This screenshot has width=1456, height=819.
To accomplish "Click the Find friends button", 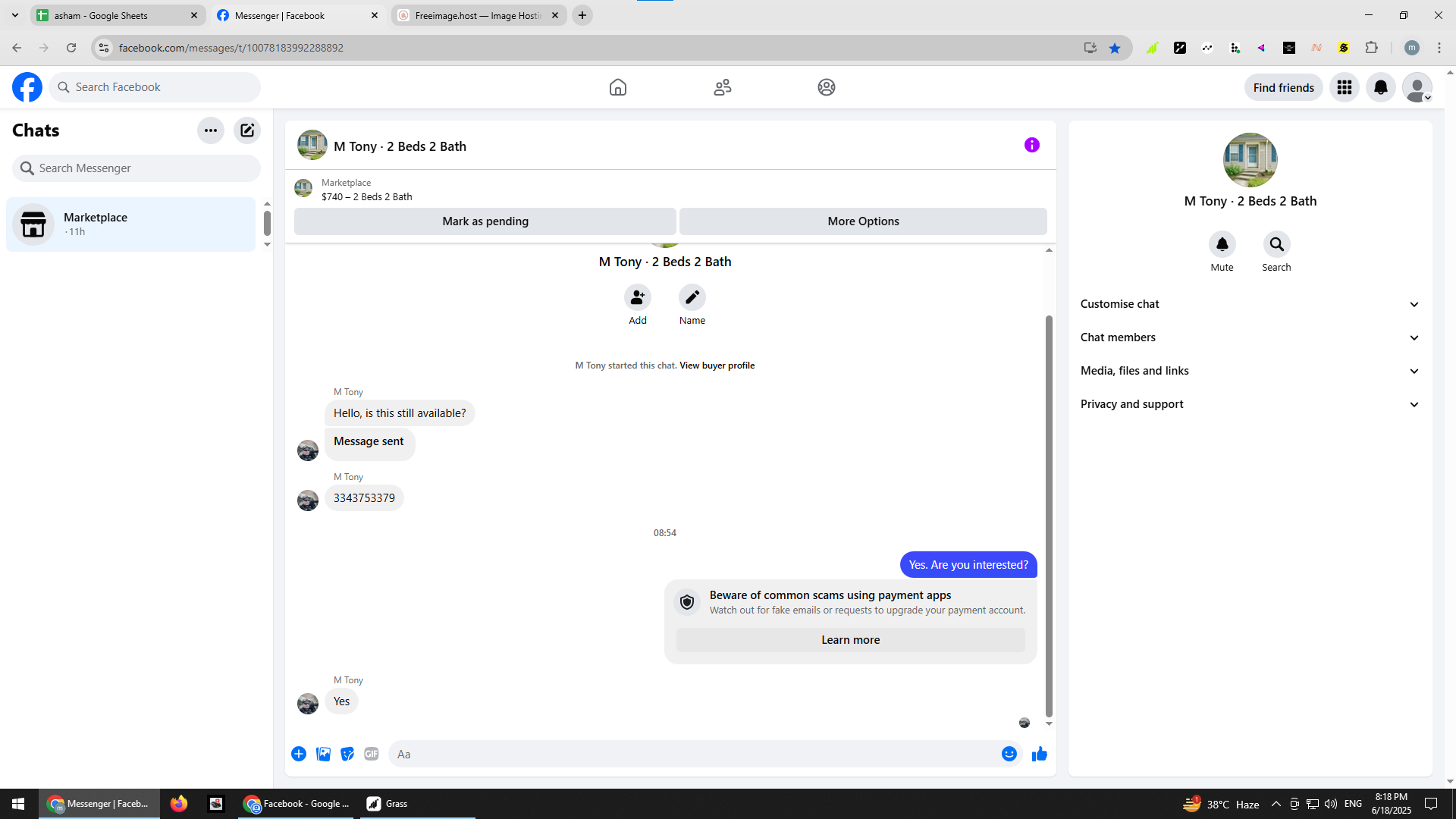I will tap(1283, 87).
